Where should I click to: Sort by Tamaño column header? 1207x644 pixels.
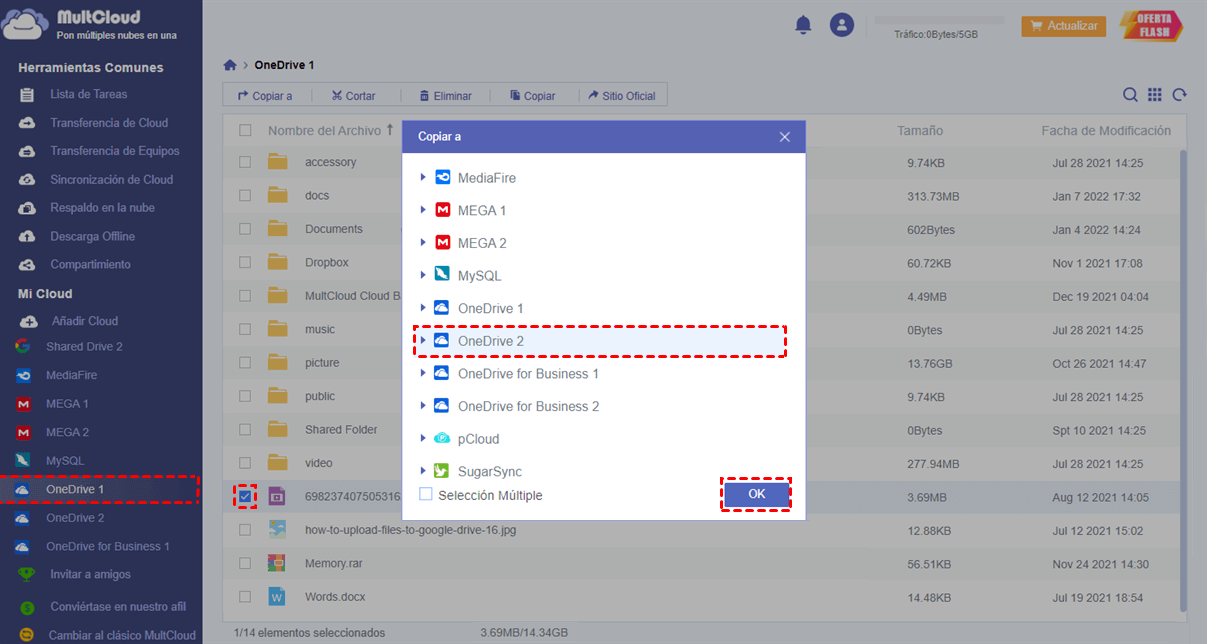920,130
